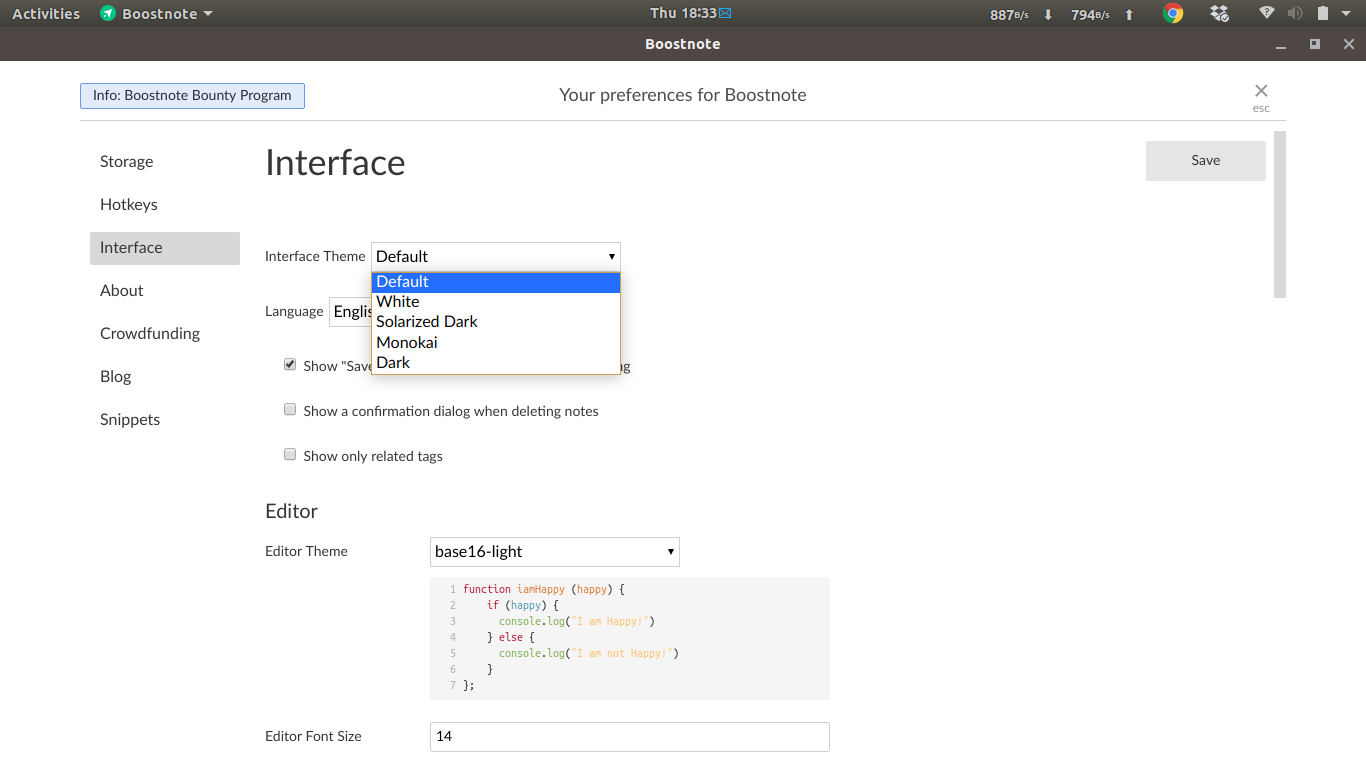The width and height of the screenshot is (1366, 768).
Task: Click the volume speaker icon
Action: pos(1295,13)
